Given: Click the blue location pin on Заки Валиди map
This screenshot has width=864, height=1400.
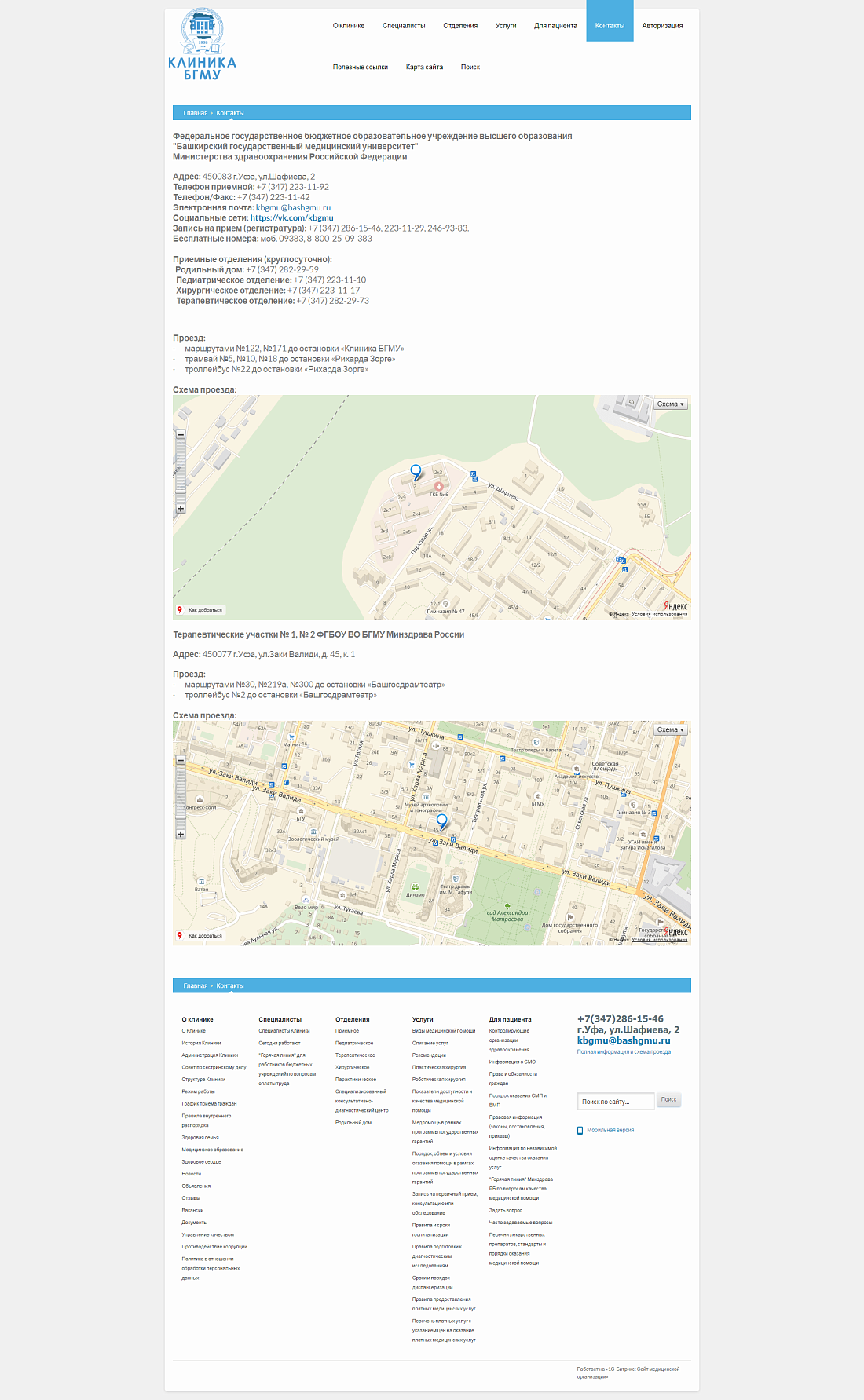Looking at the screenshot, I should pos(442,821).
